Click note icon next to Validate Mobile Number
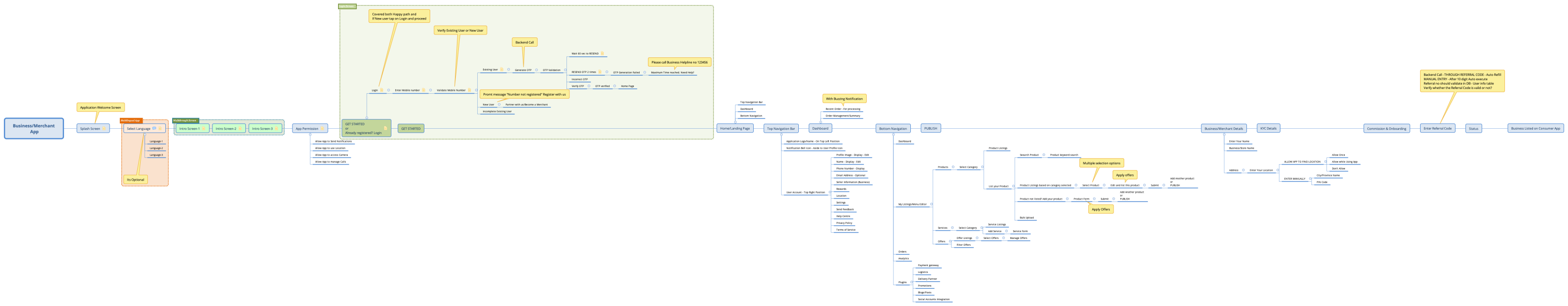This screenshot has width=1568, height=306. (469, 90)
